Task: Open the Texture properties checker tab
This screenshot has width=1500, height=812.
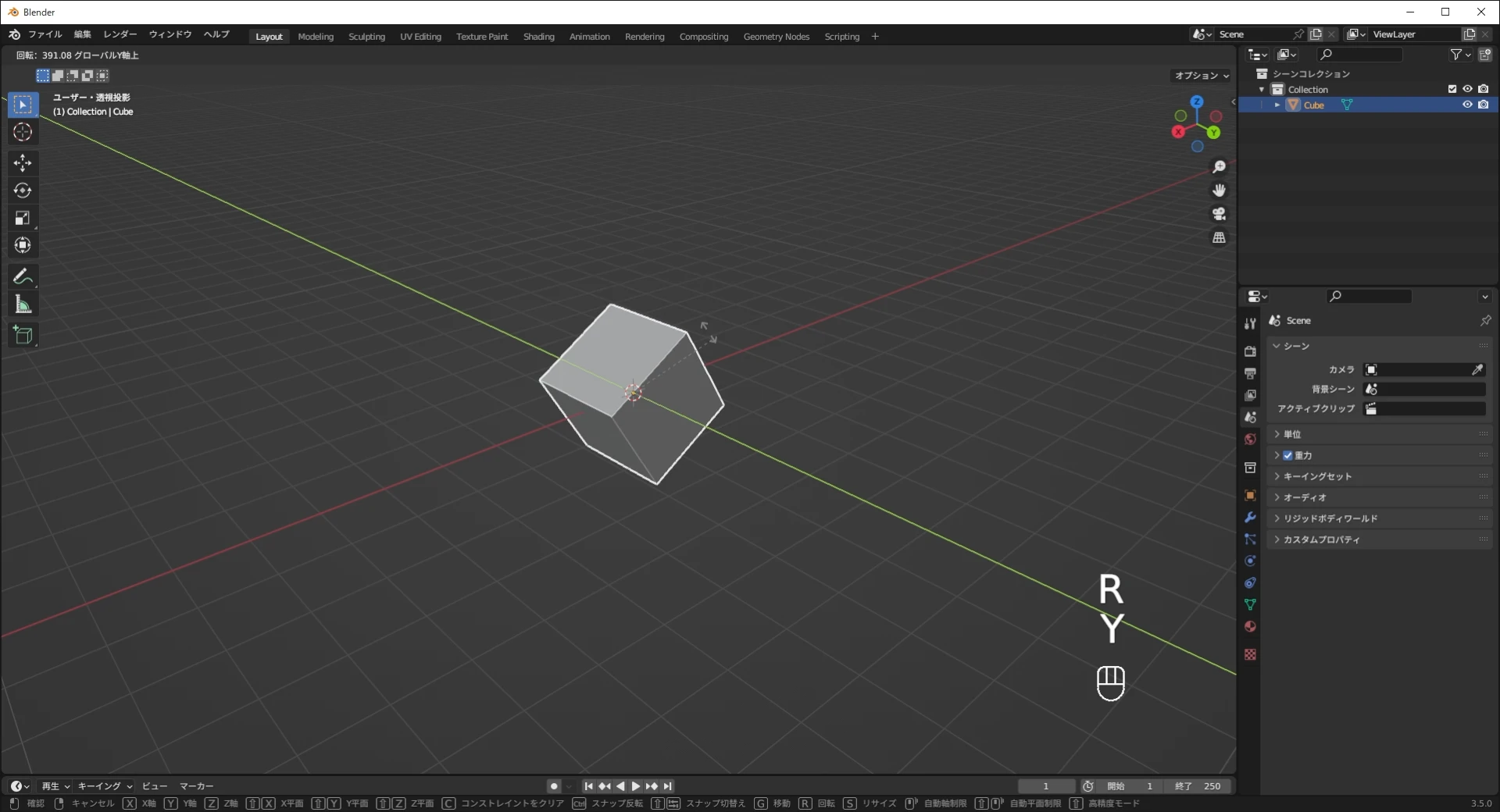Action: 1250,654
